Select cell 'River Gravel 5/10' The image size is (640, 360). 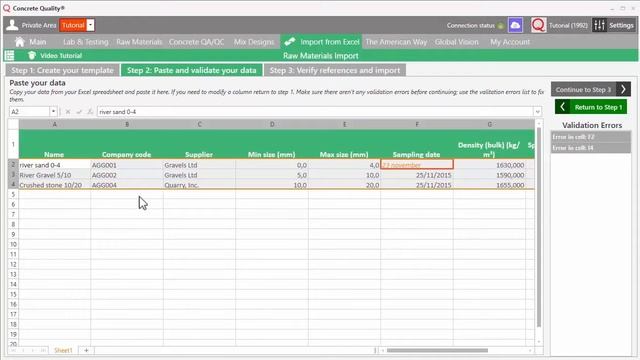pyautogui.click(x=54, y=175)
